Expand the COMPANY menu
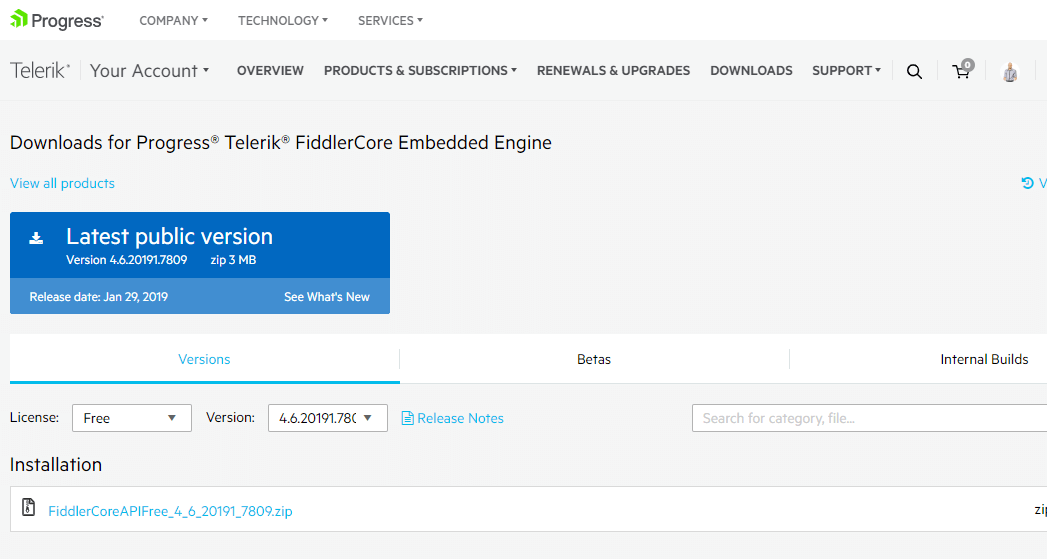The image size is (1047, 559). (x=174, y=21)
